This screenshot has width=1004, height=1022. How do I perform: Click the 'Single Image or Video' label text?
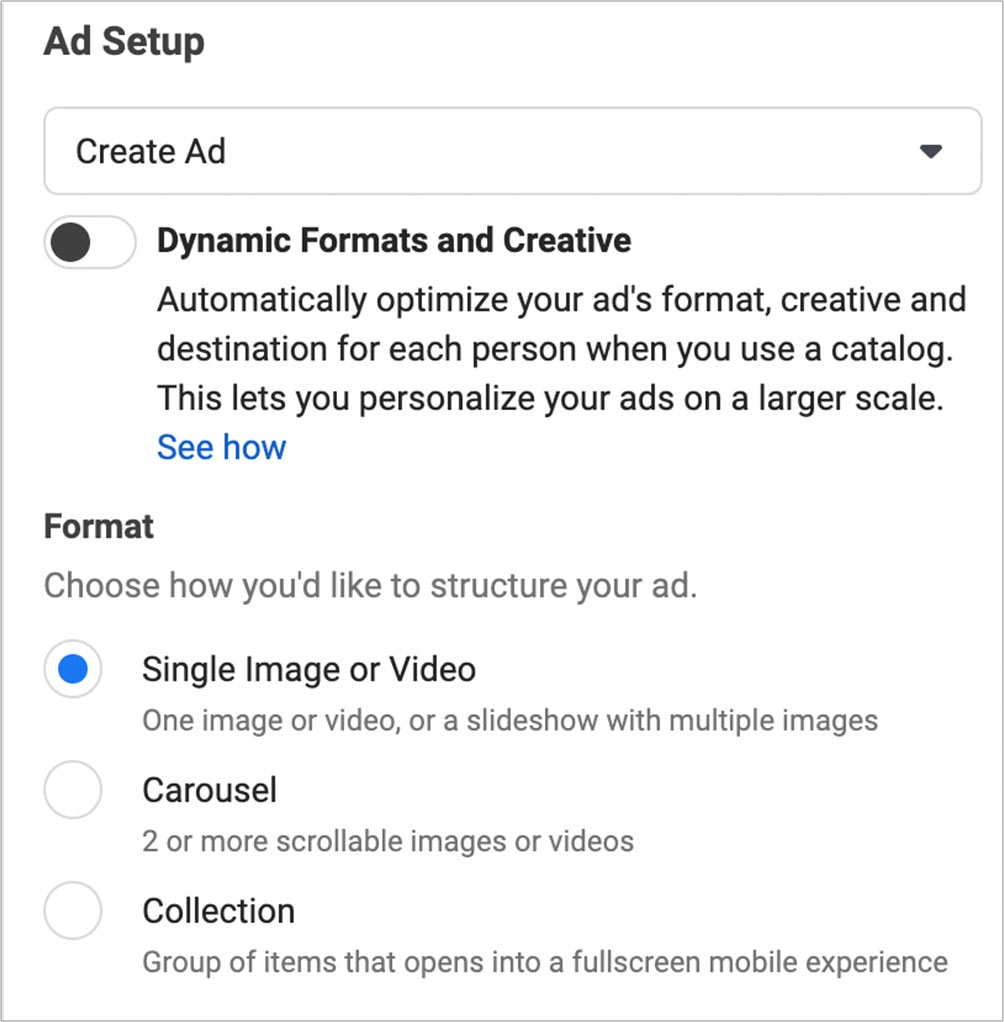tap(308, 669)
